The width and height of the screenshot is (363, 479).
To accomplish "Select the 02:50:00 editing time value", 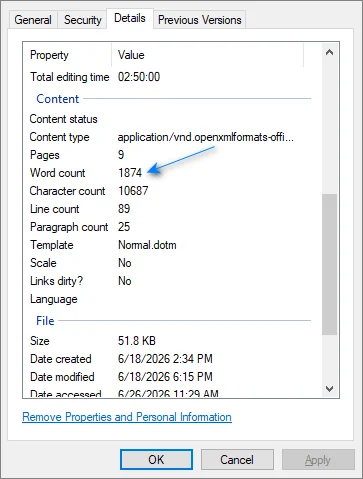I will click(x=139, y=77).
